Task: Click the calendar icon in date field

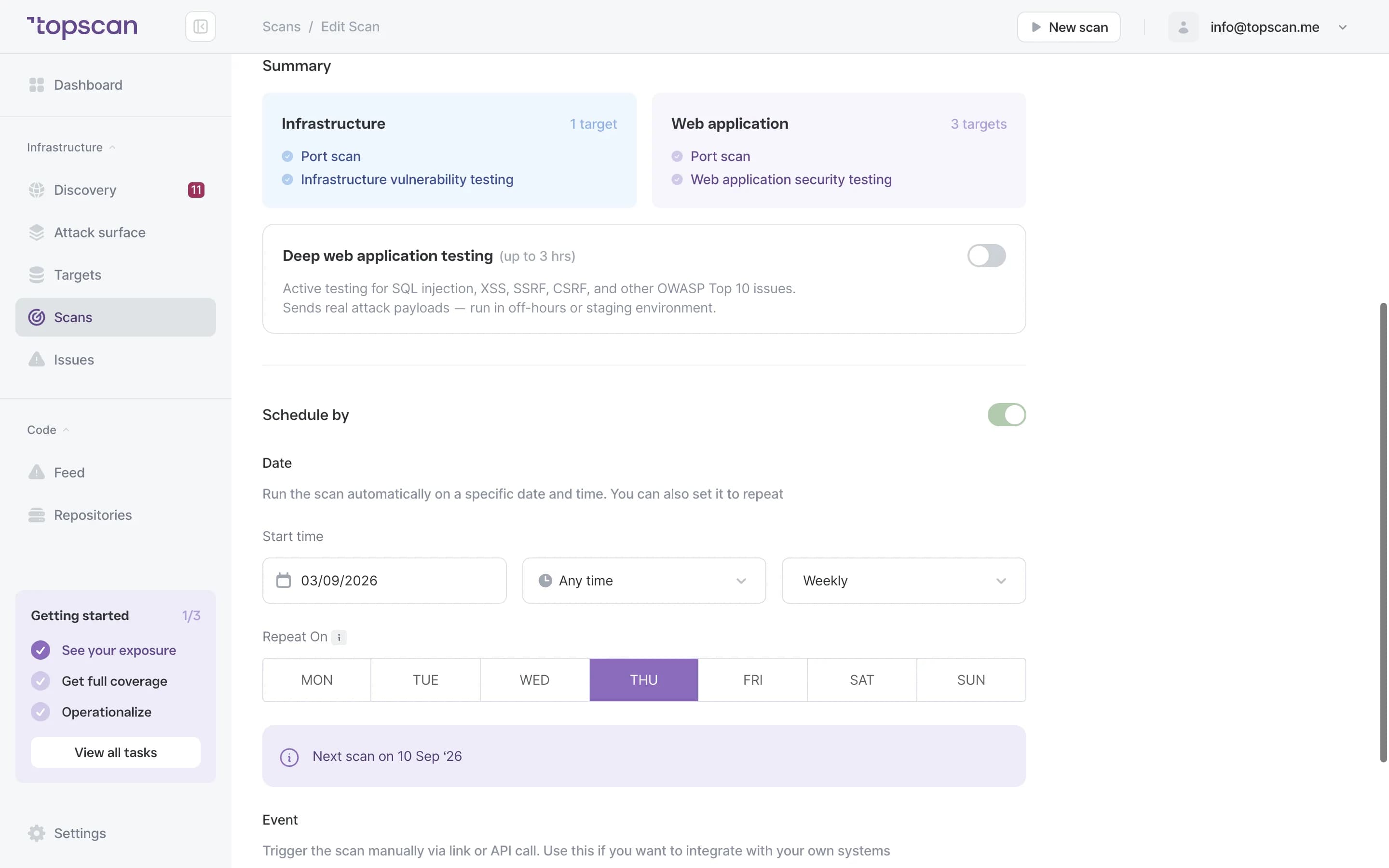Action: point(284,581)
